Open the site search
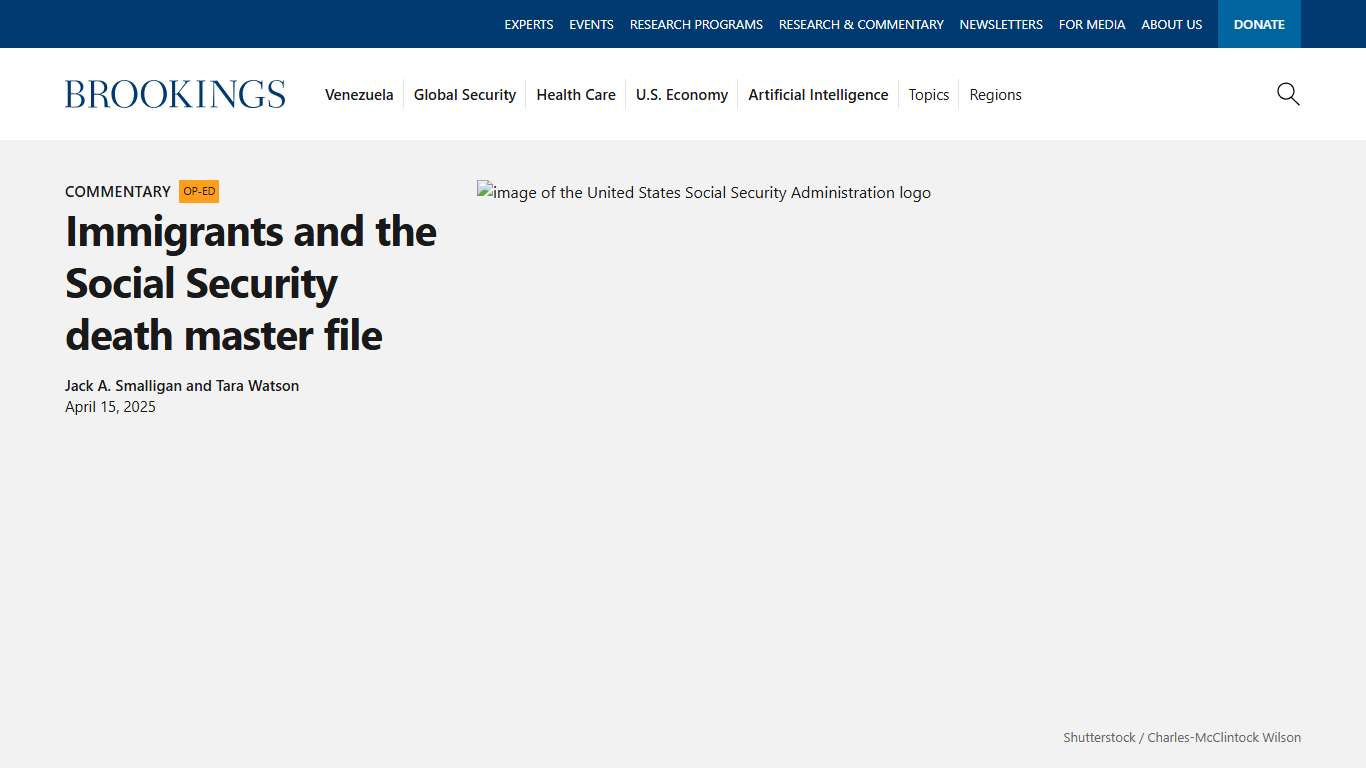This screenshot has width=1366, height=768. click(x=1288, y=94)
